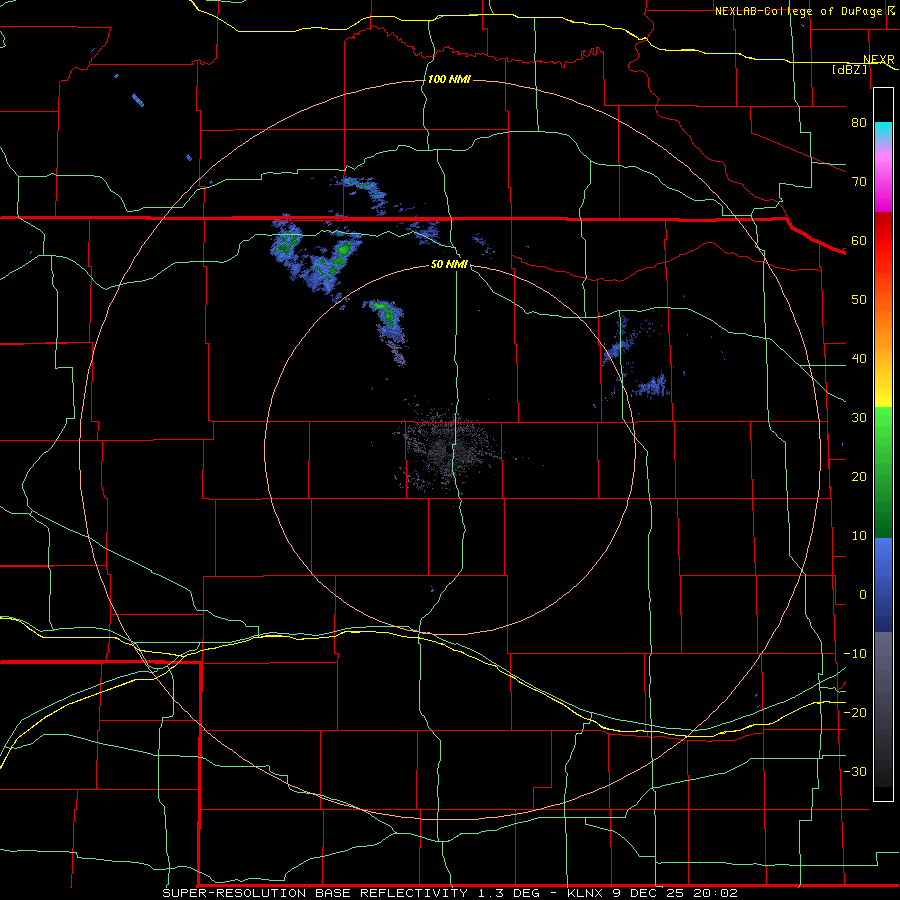Click the 0 value on the dBZ scale
This screenshot has height=900, width=900.
pyautogui.click(x=863, y=595)
